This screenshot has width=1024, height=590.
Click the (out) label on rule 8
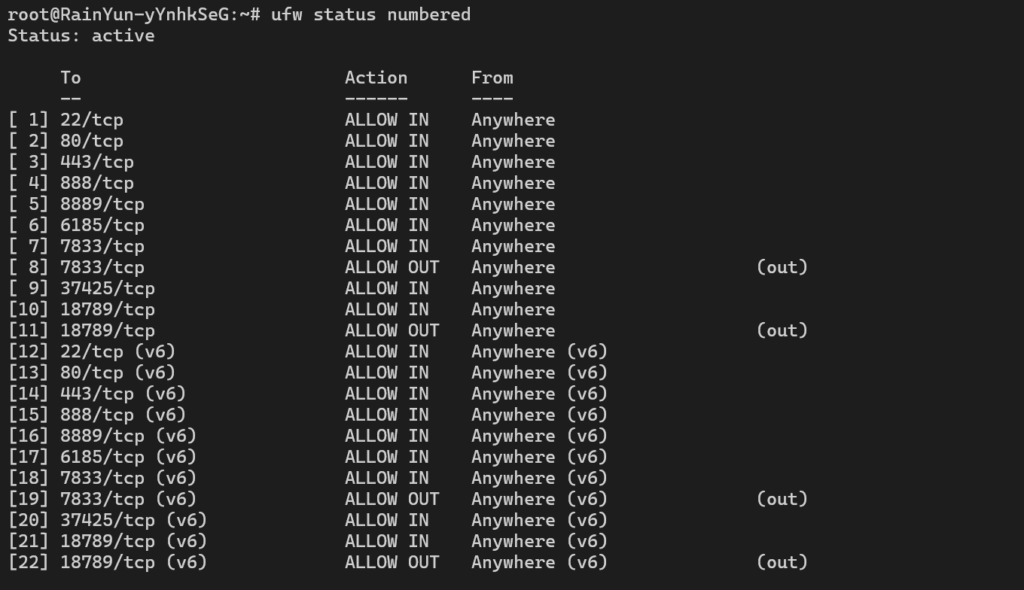click(x=782, y=267)
